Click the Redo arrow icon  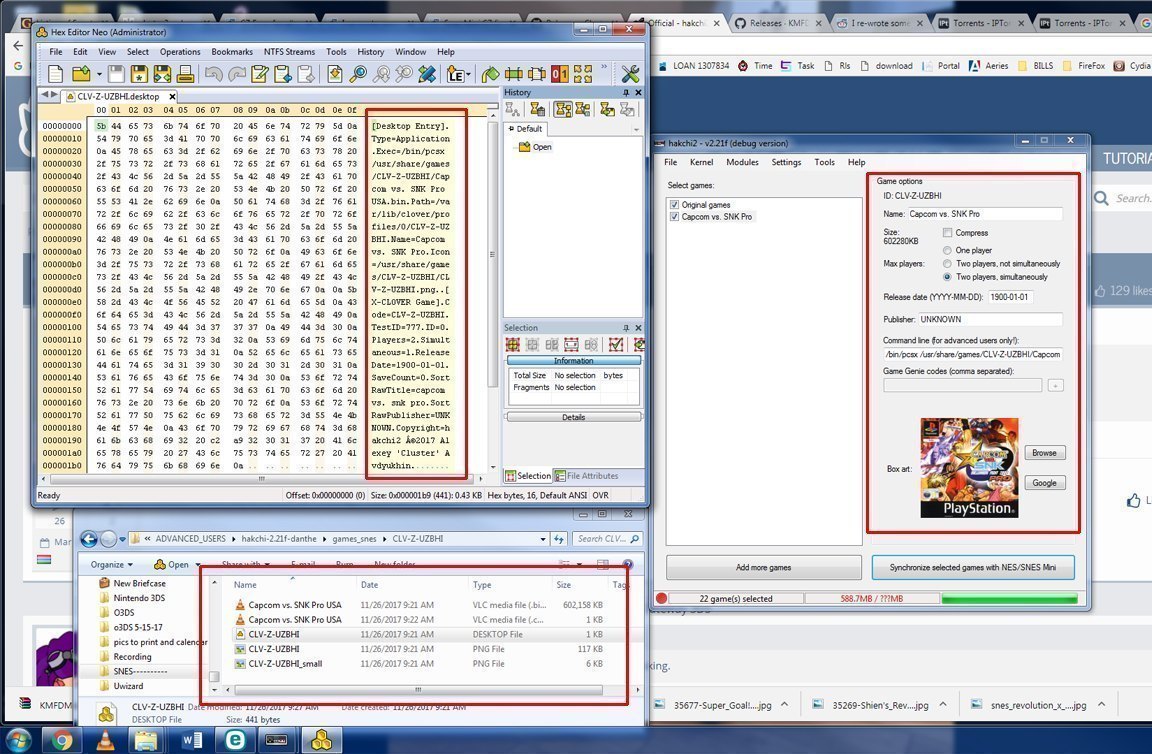[x=237, y=73]
